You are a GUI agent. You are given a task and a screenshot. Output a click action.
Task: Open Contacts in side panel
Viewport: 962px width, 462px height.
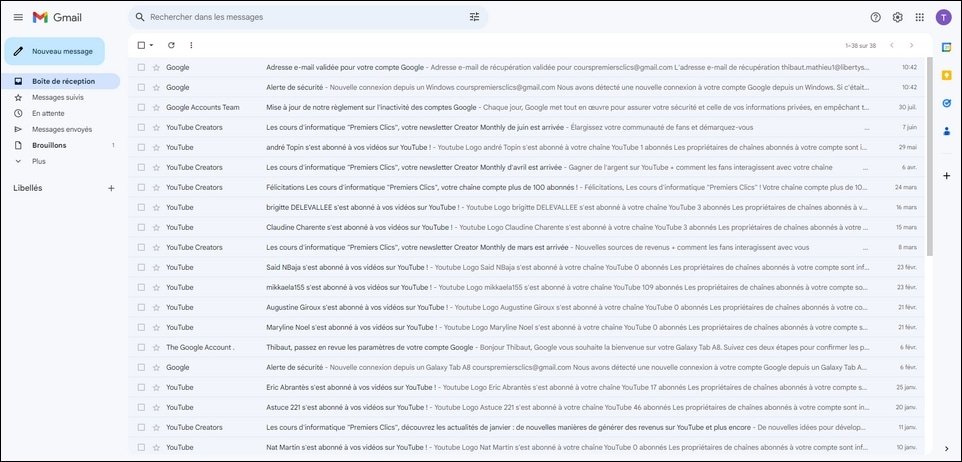click(946, 131)
